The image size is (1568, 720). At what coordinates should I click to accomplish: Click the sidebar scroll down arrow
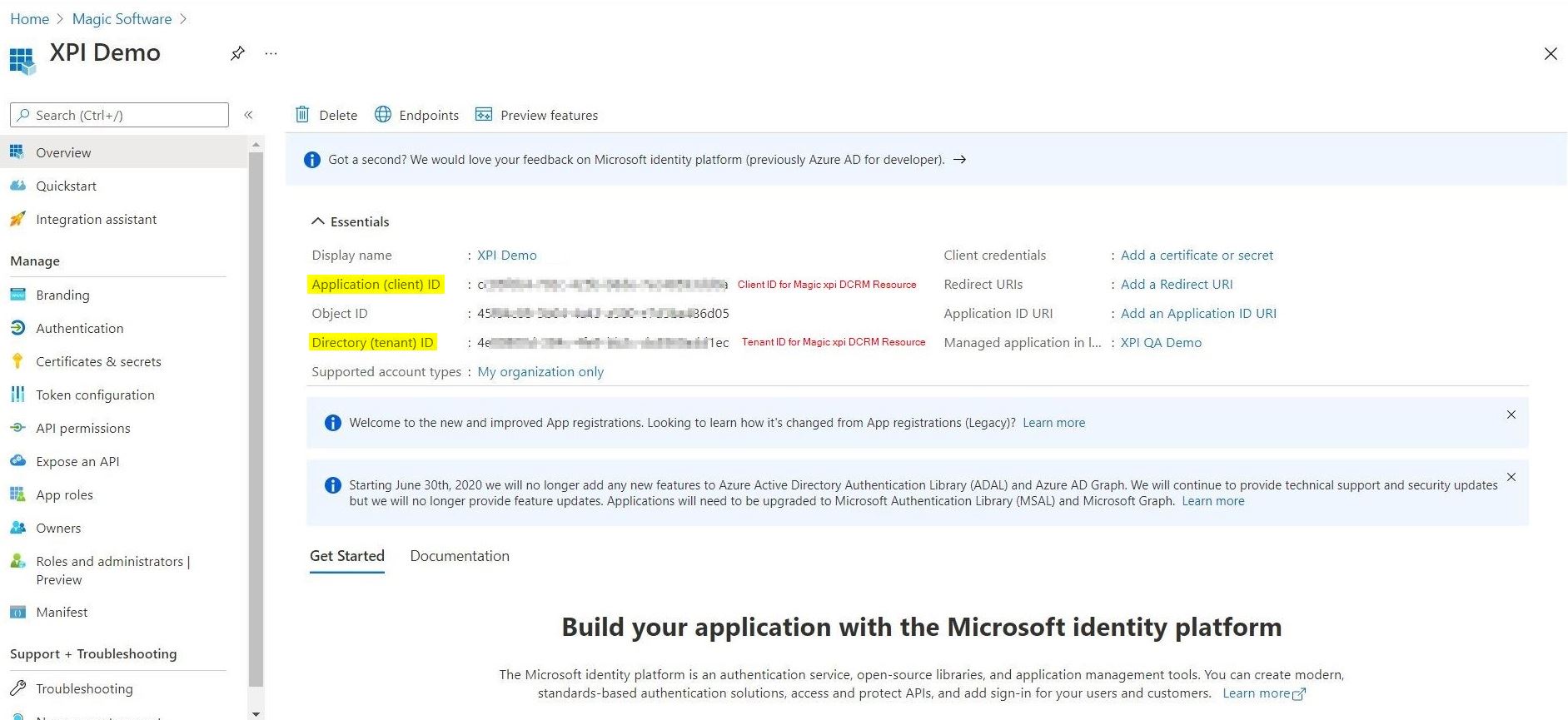coord(256,713)
